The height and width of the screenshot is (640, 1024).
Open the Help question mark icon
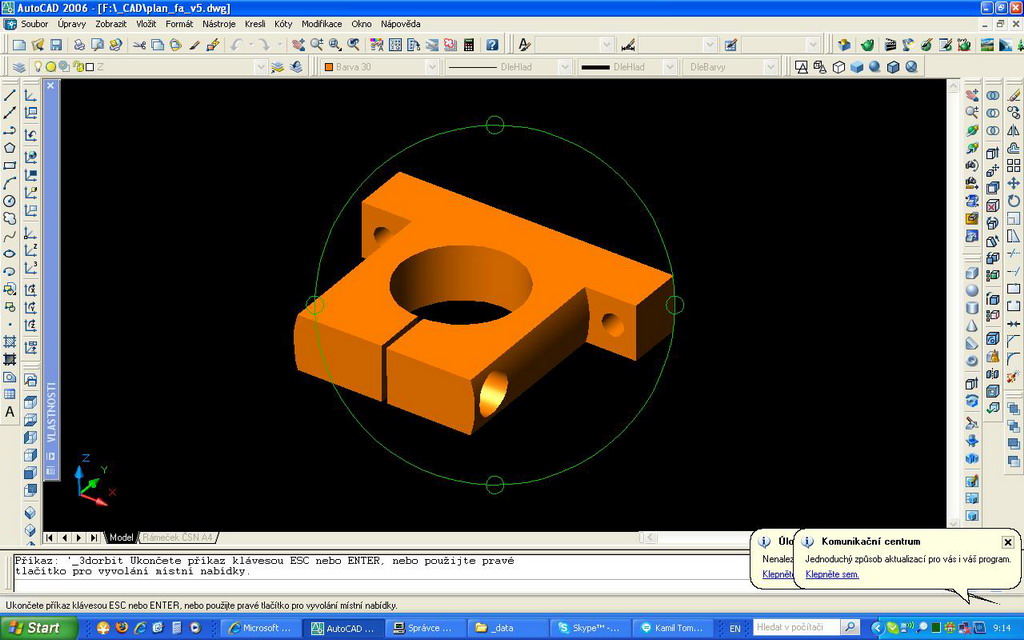[492, 45]
